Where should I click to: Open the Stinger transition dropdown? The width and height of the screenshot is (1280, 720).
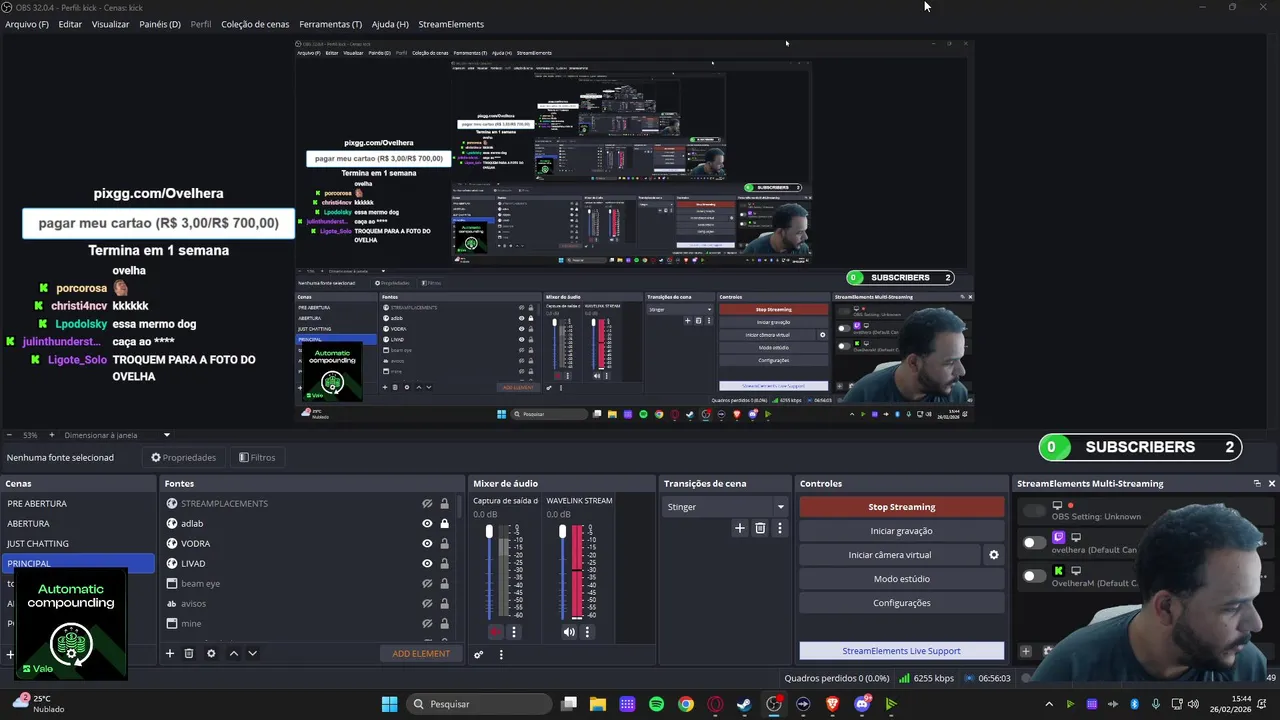pos(726,507)
